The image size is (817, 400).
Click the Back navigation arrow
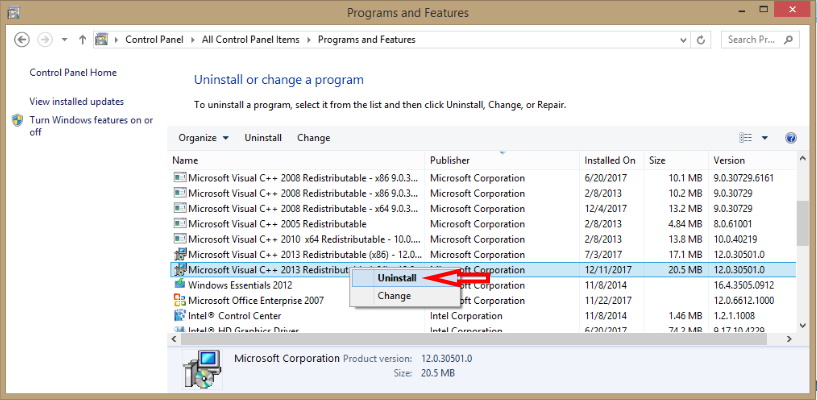click(x=22, y=40)
